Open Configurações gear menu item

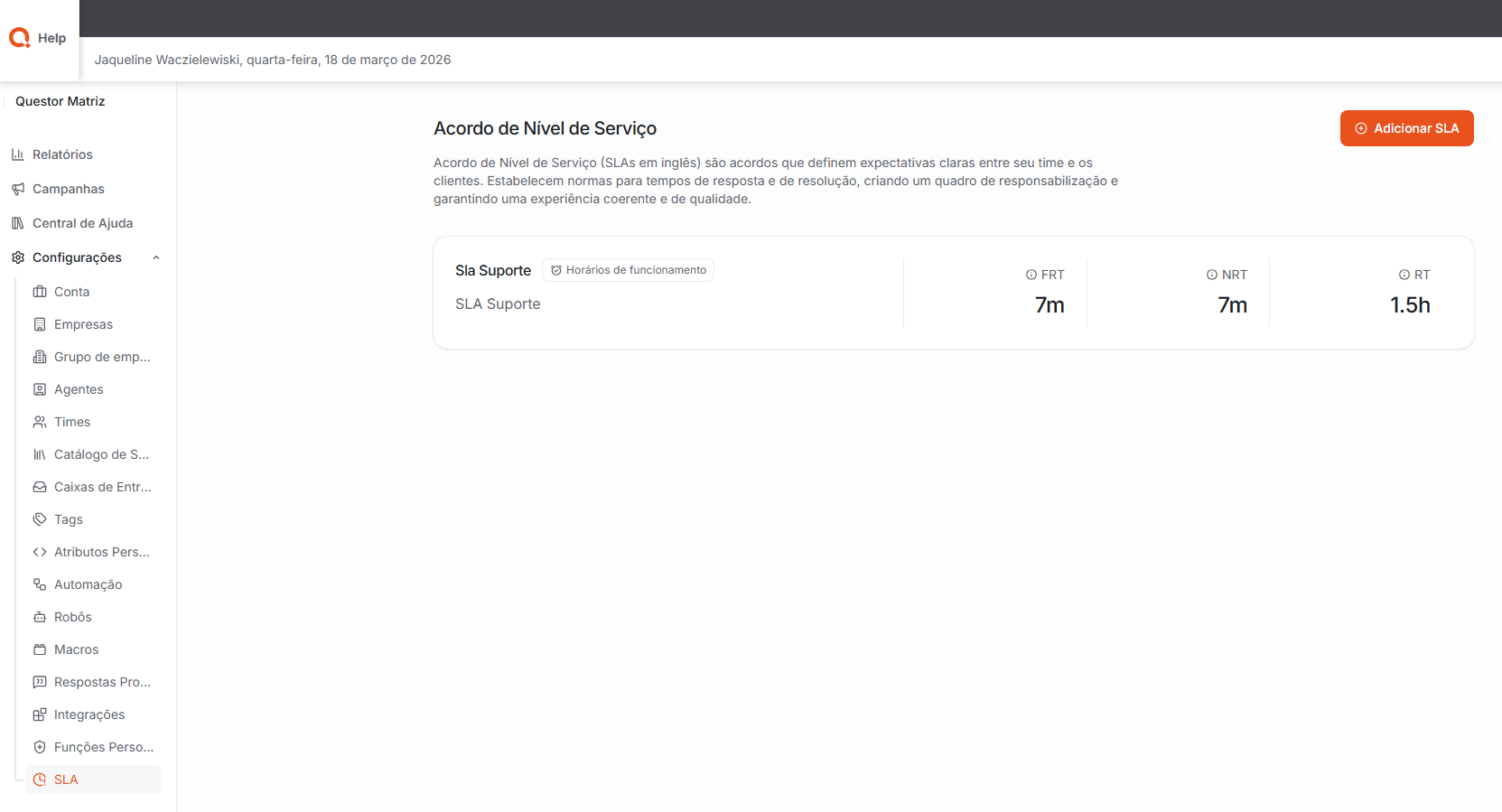(x=77, y=257)
